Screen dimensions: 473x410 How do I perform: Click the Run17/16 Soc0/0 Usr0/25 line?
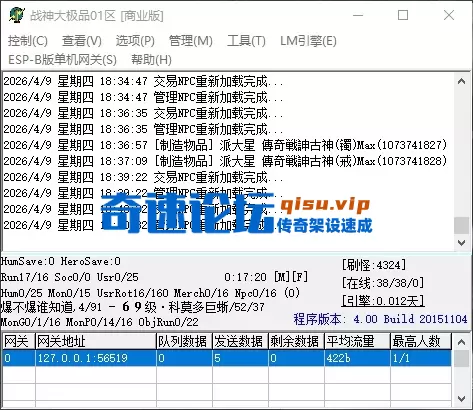[x=70, y=277]
